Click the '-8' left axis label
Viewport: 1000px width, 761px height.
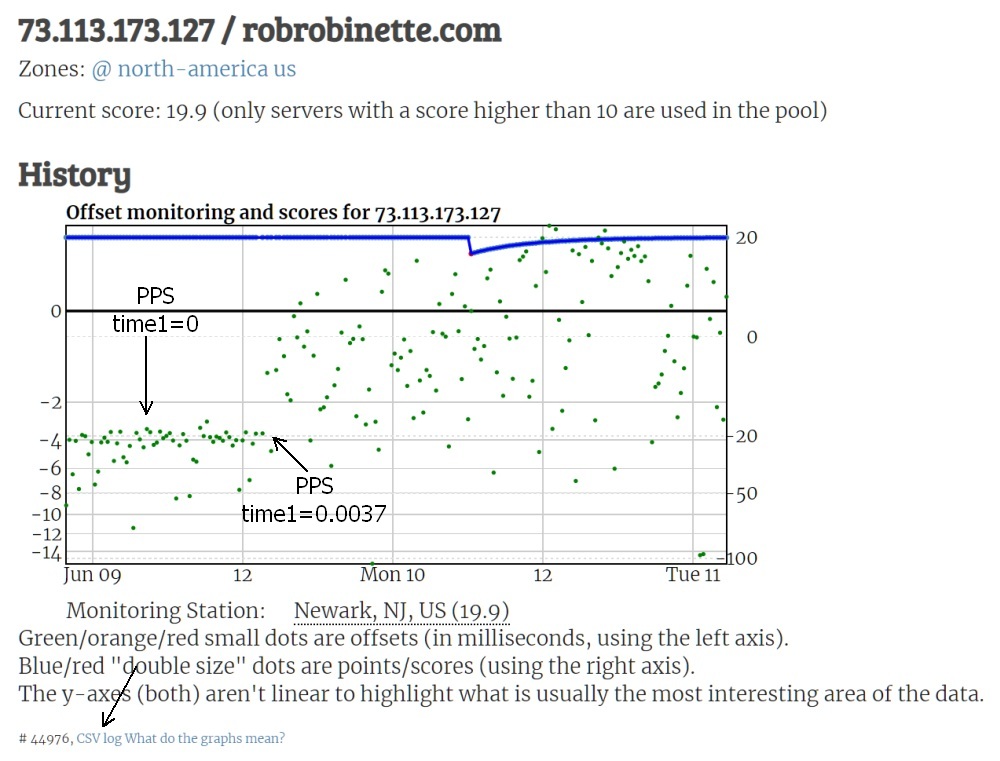51,493
